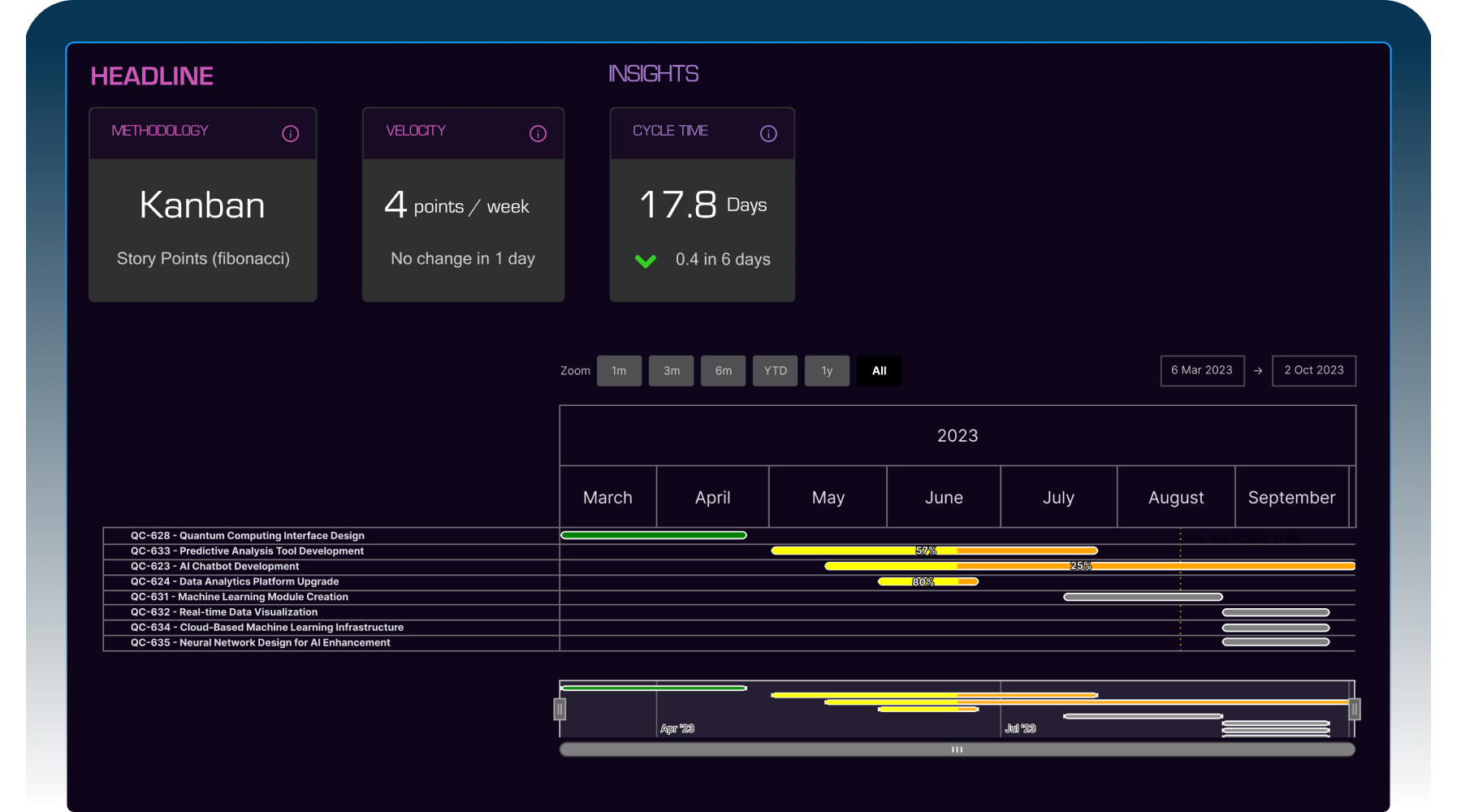Select the 1m zoom button
The height and width of the screenshot is (812, 1457).
[619, 371]
